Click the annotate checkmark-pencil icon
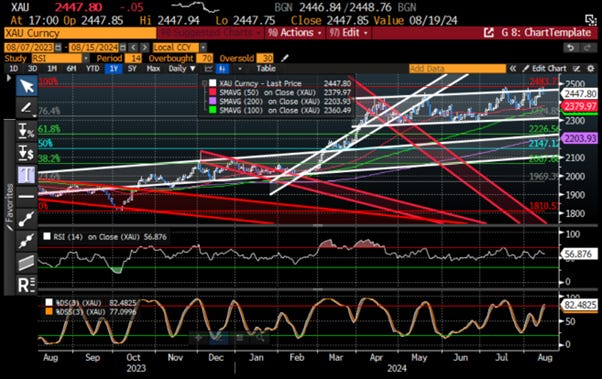The height and width of the screenshot is (379, 602). (577, 69)
